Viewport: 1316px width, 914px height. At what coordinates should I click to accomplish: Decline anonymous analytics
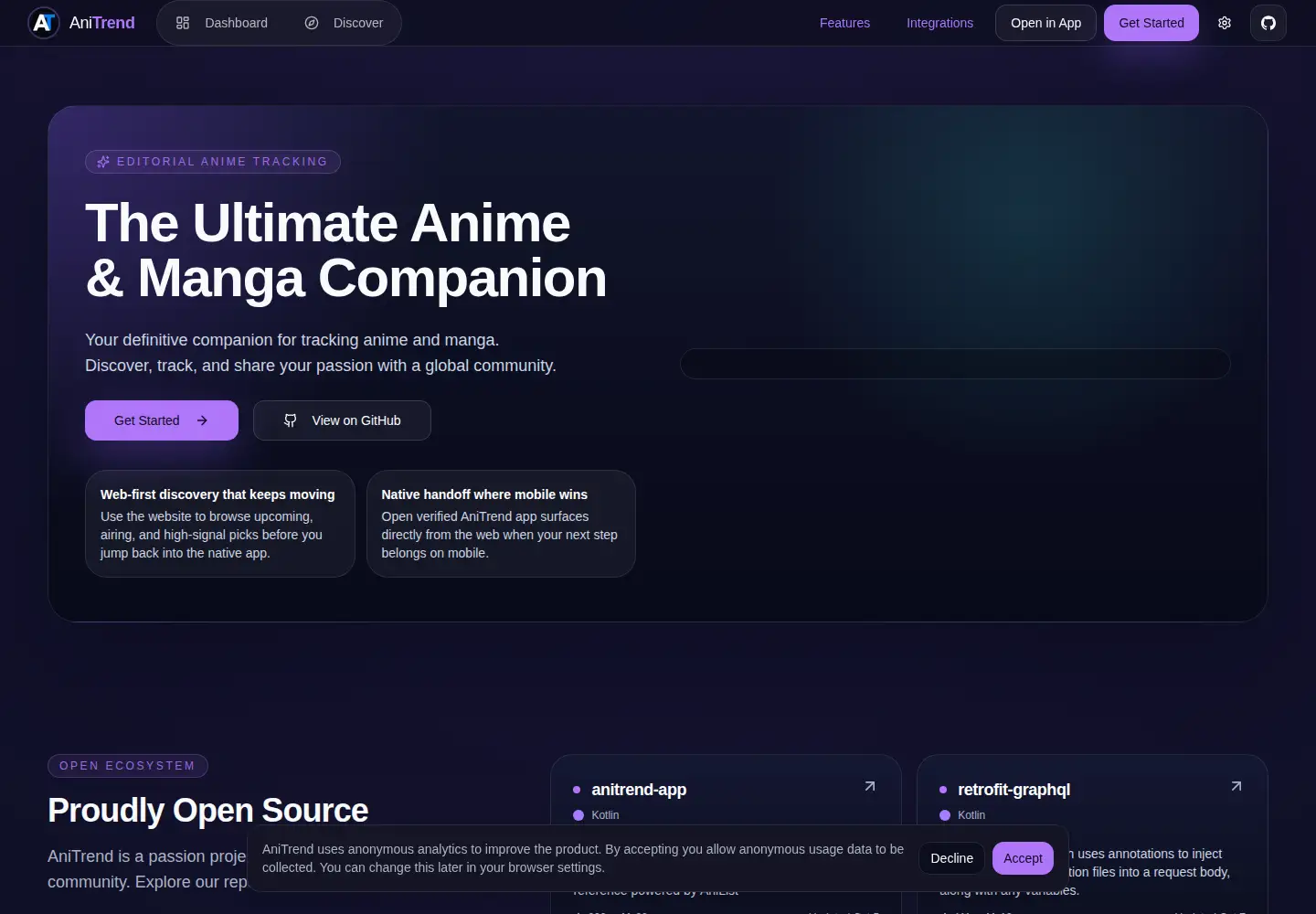(952, 858)
